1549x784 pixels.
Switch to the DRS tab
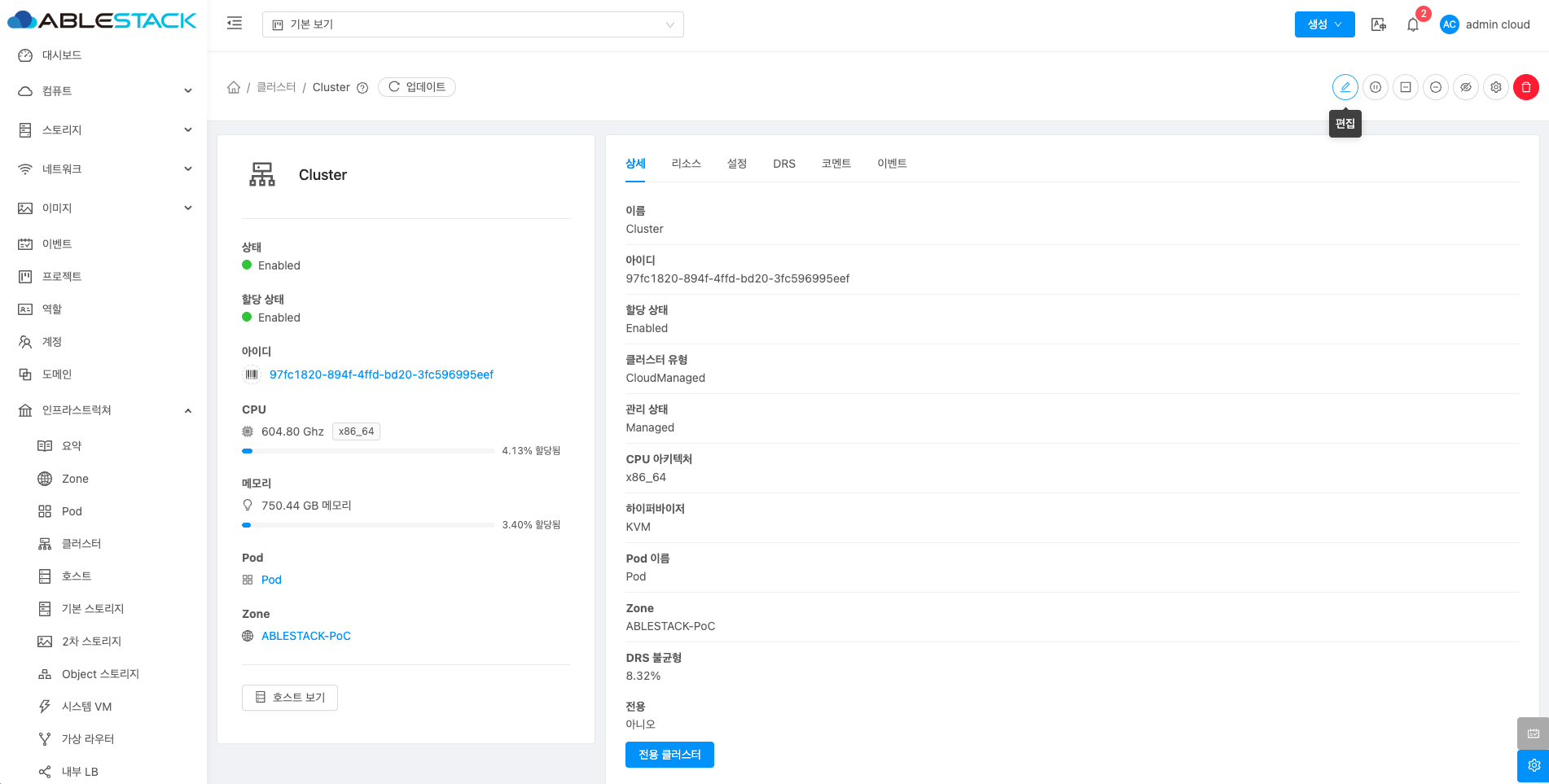(783, 164)
